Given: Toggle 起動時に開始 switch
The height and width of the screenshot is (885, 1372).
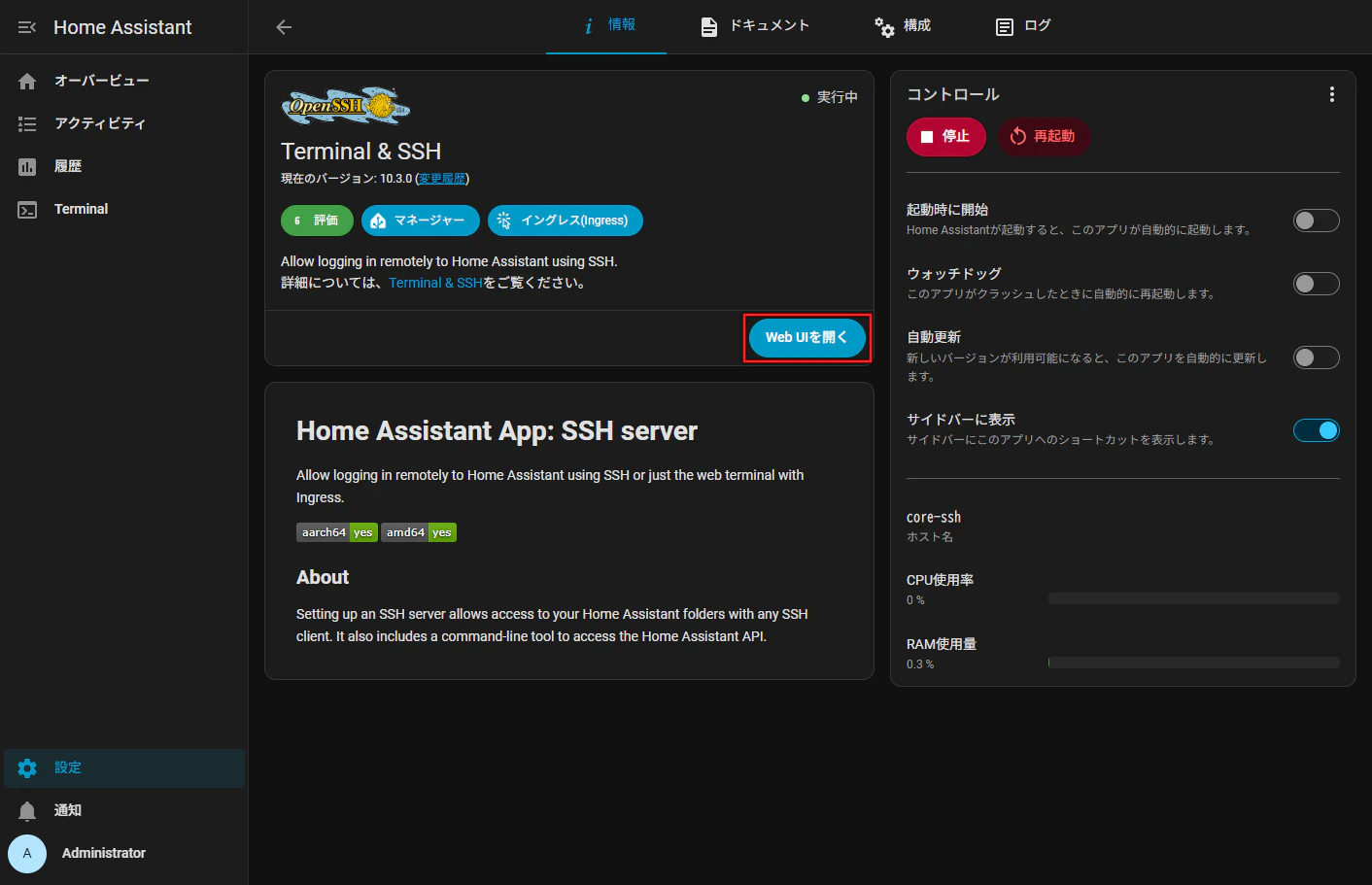Looking at the screenshot, I should 1316,221.
